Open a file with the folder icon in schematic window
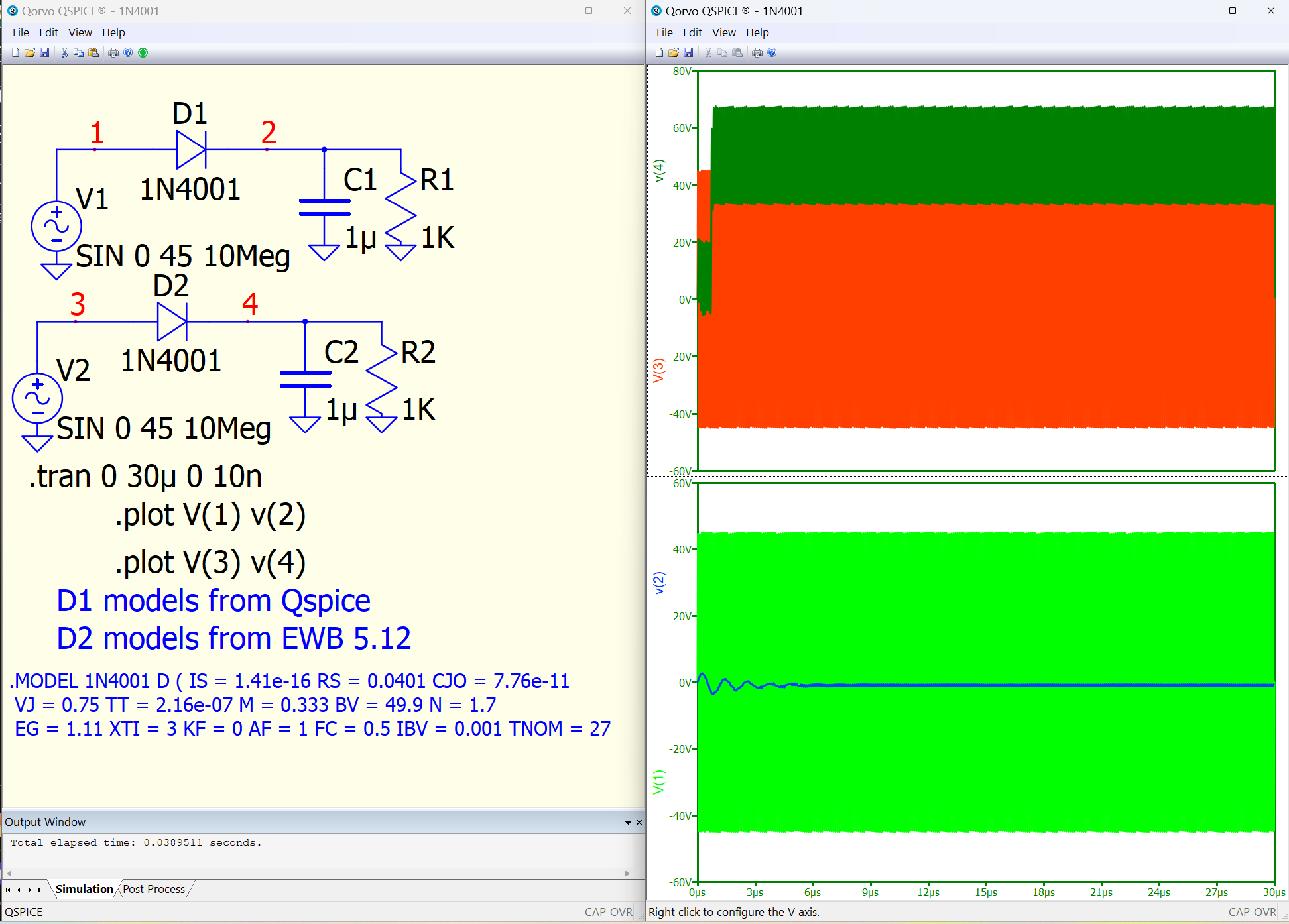 click(x=30, y=52)
